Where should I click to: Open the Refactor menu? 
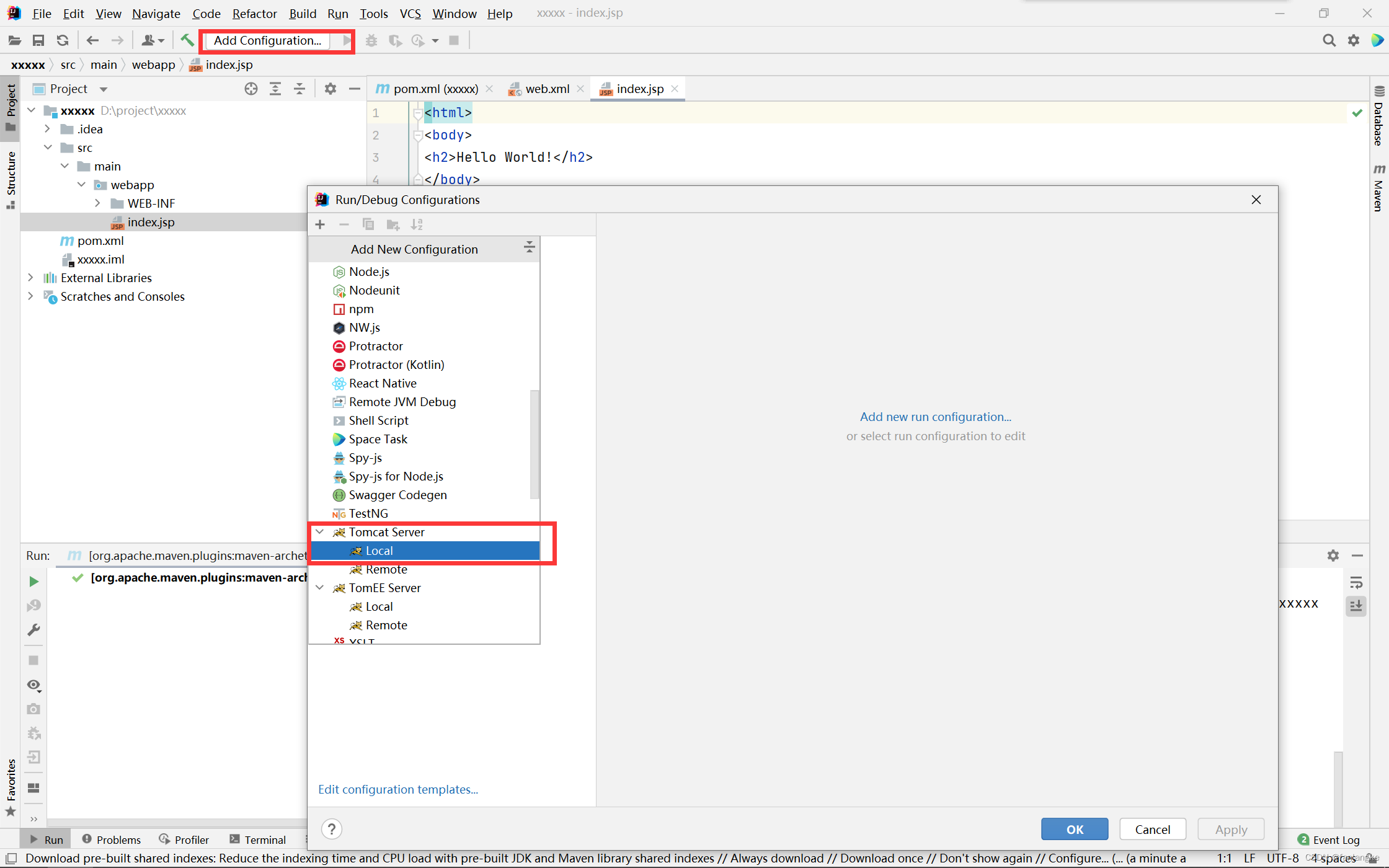coord(254,14)
